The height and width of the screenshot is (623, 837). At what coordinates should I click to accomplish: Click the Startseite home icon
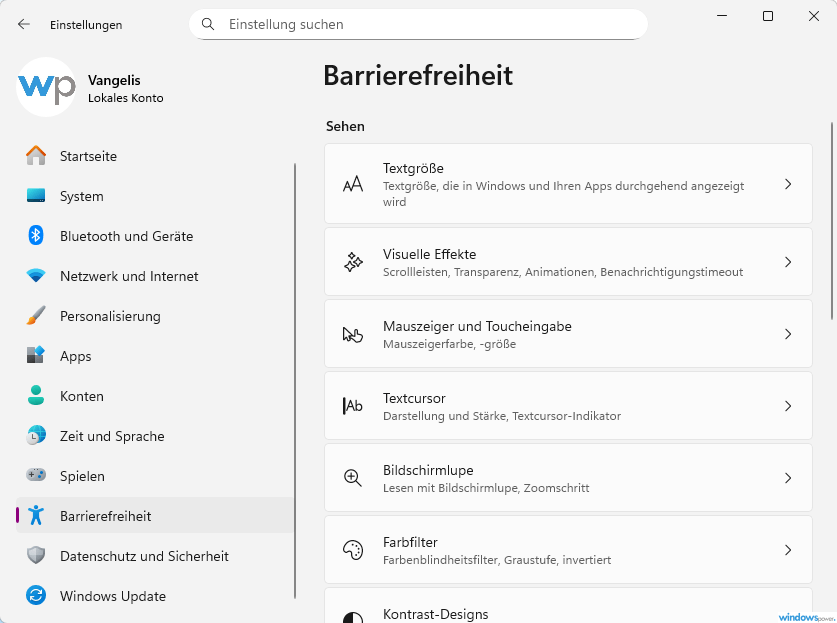pyautogui.click(x=36, y=156)
